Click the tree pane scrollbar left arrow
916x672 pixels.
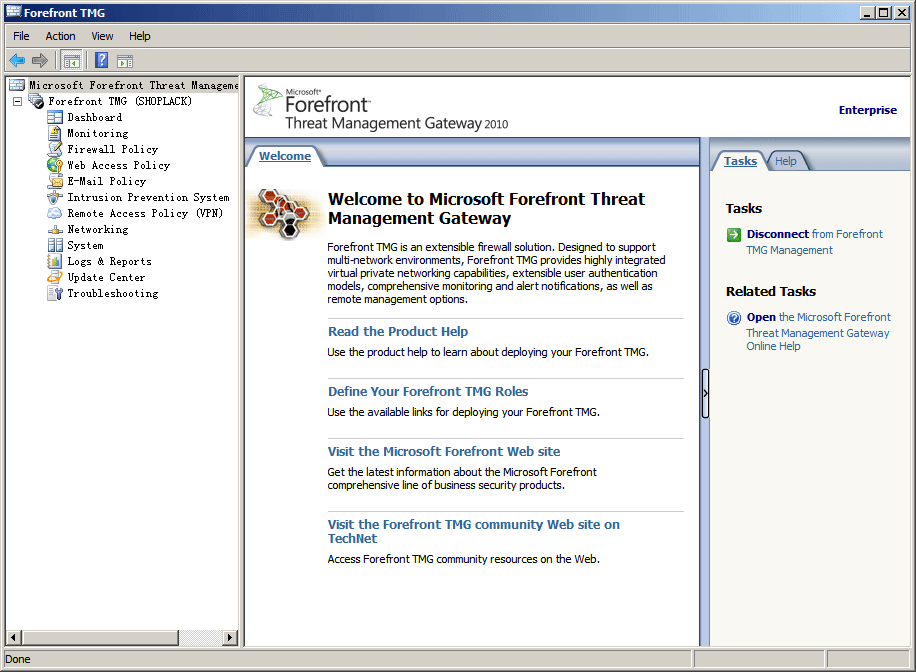13,638
